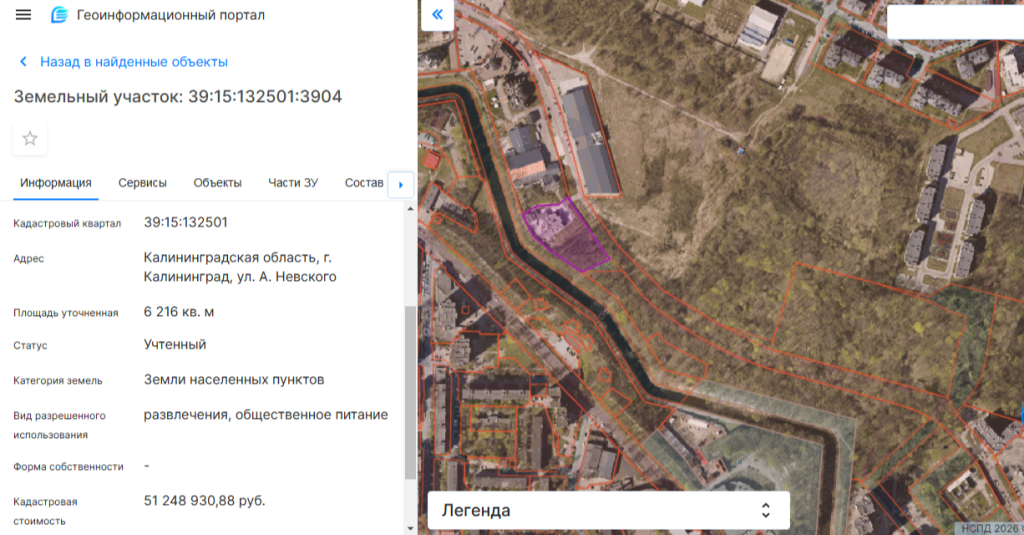
Task: Switch to the Сервисы tab
Action: (x=142, y=183)
